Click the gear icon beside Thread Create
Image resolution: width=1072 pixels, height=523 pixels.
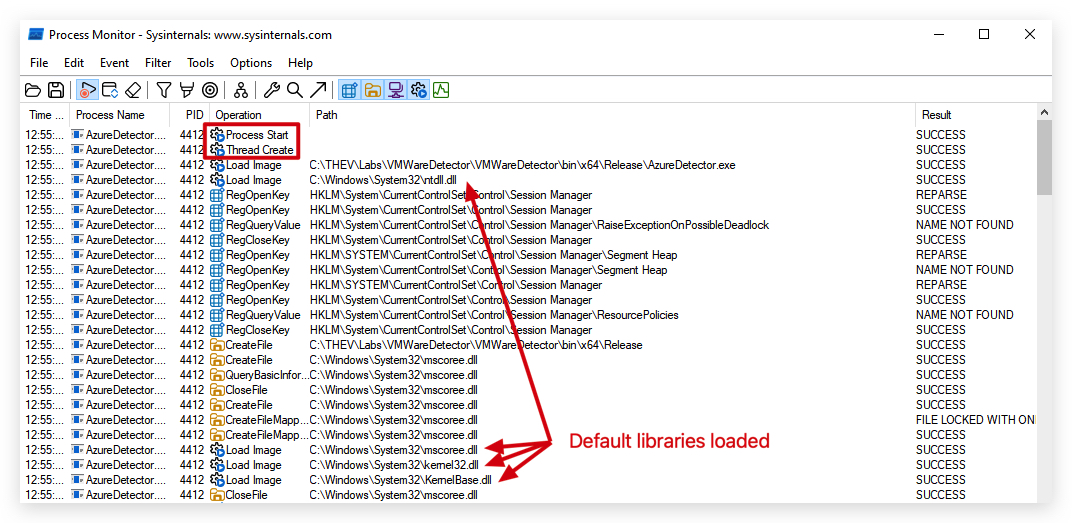(x=217, y=150)
